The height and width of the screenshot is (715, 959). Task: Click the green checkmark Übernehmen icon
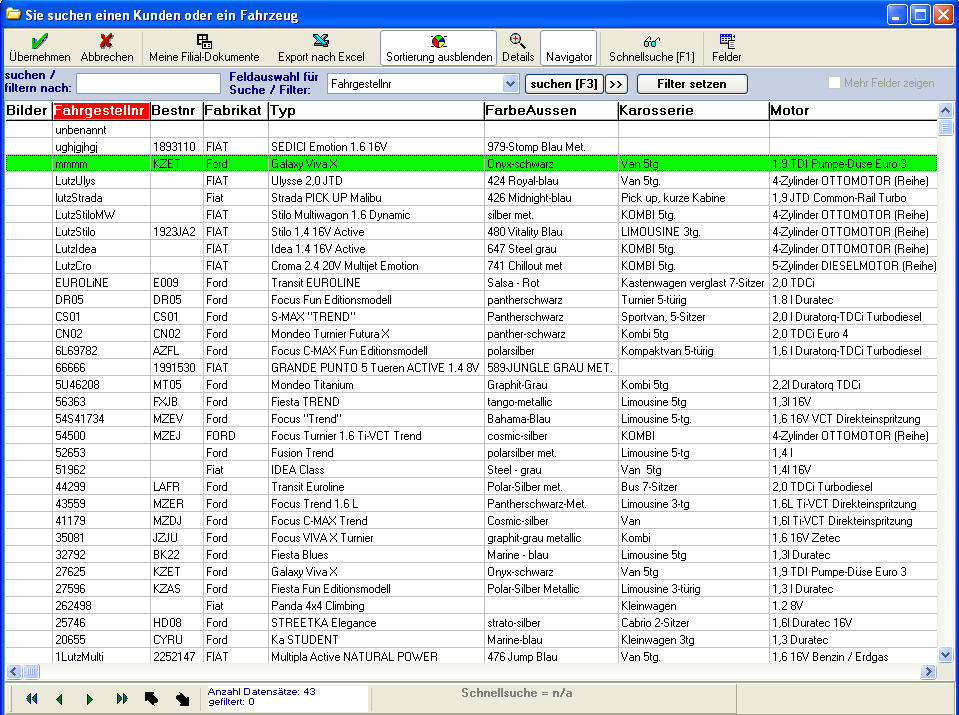(40, 41)
